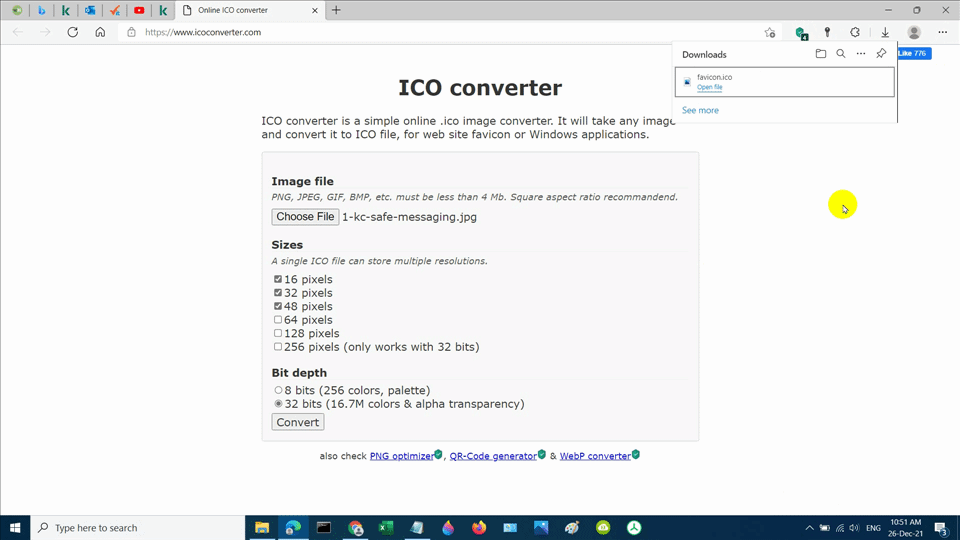This screenshot has height=540, width=960.
Task: Open Chrome from taskbar
Action: coord(355,528)
